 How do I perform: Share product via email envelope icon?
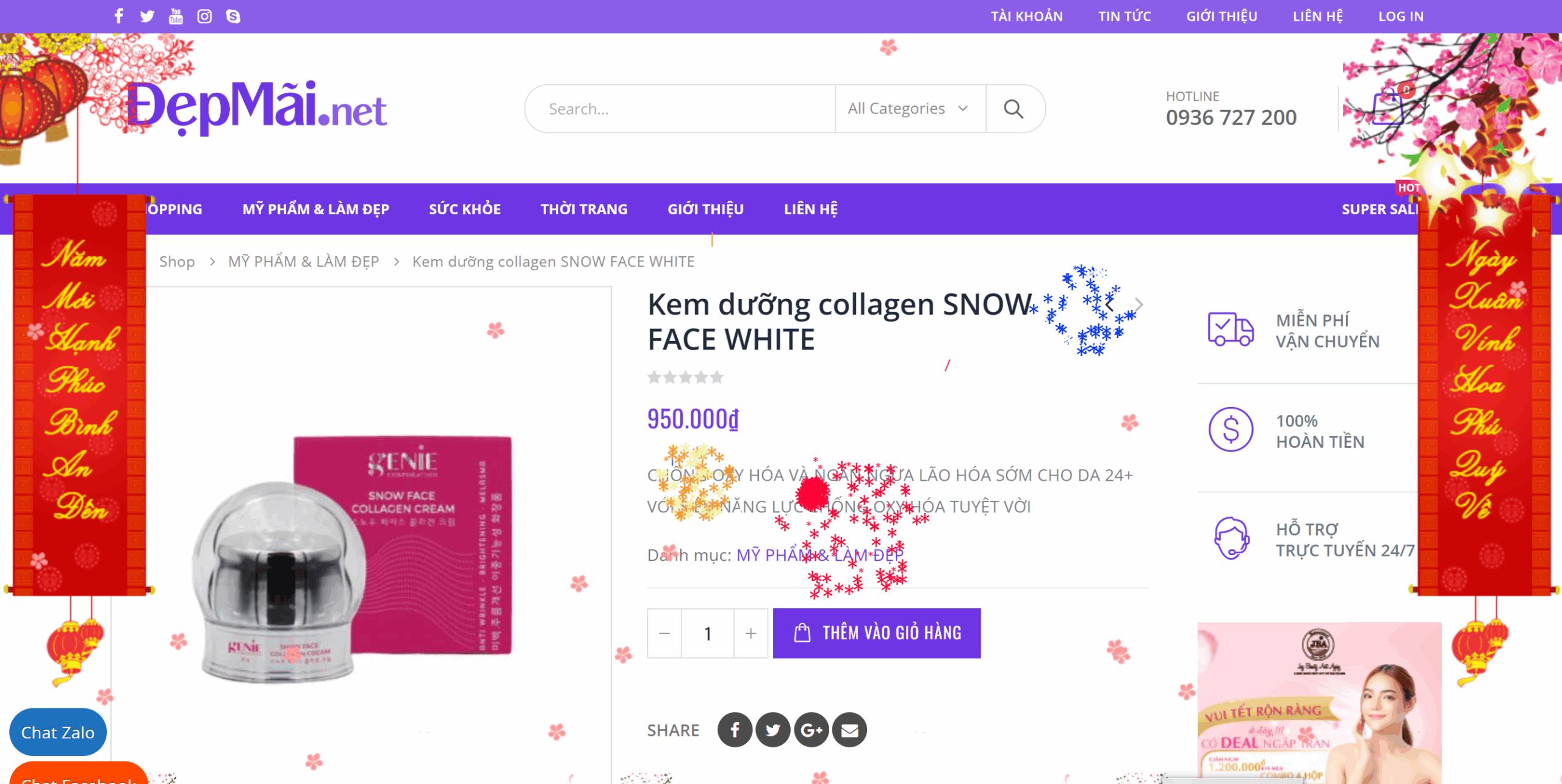click(x=849, y=730)
